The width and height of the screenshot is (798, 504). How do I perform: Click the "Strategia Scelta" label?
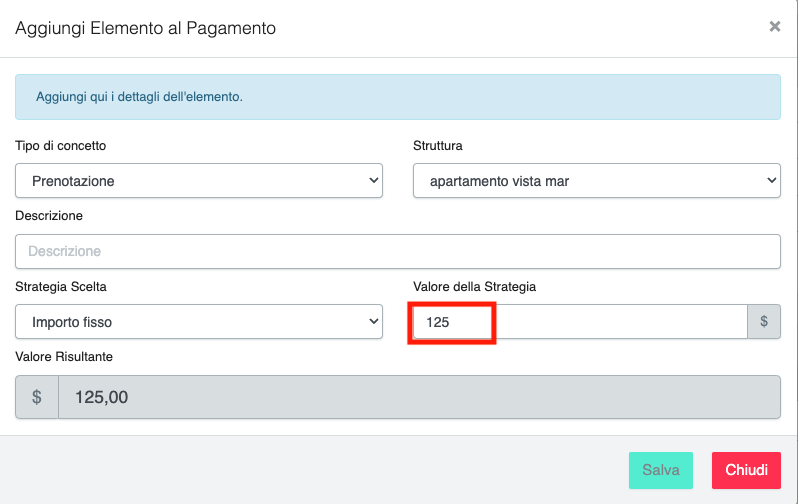pyautogui.click(x=61, y=287)
